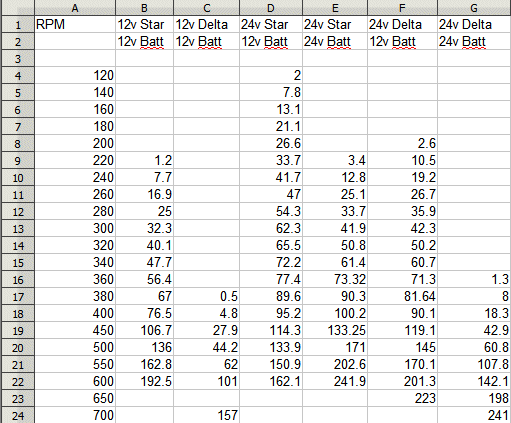Select cell D4 containing 2

click(x=271, y=75)
